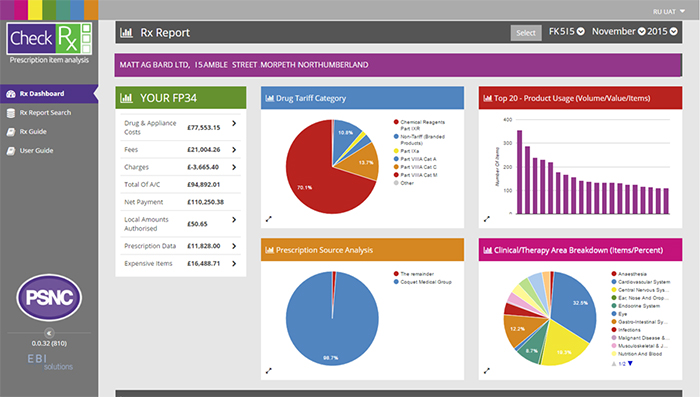Expand the Expensive Items row chevron
The image size is (700, 397).
click(x=234, y=263)
